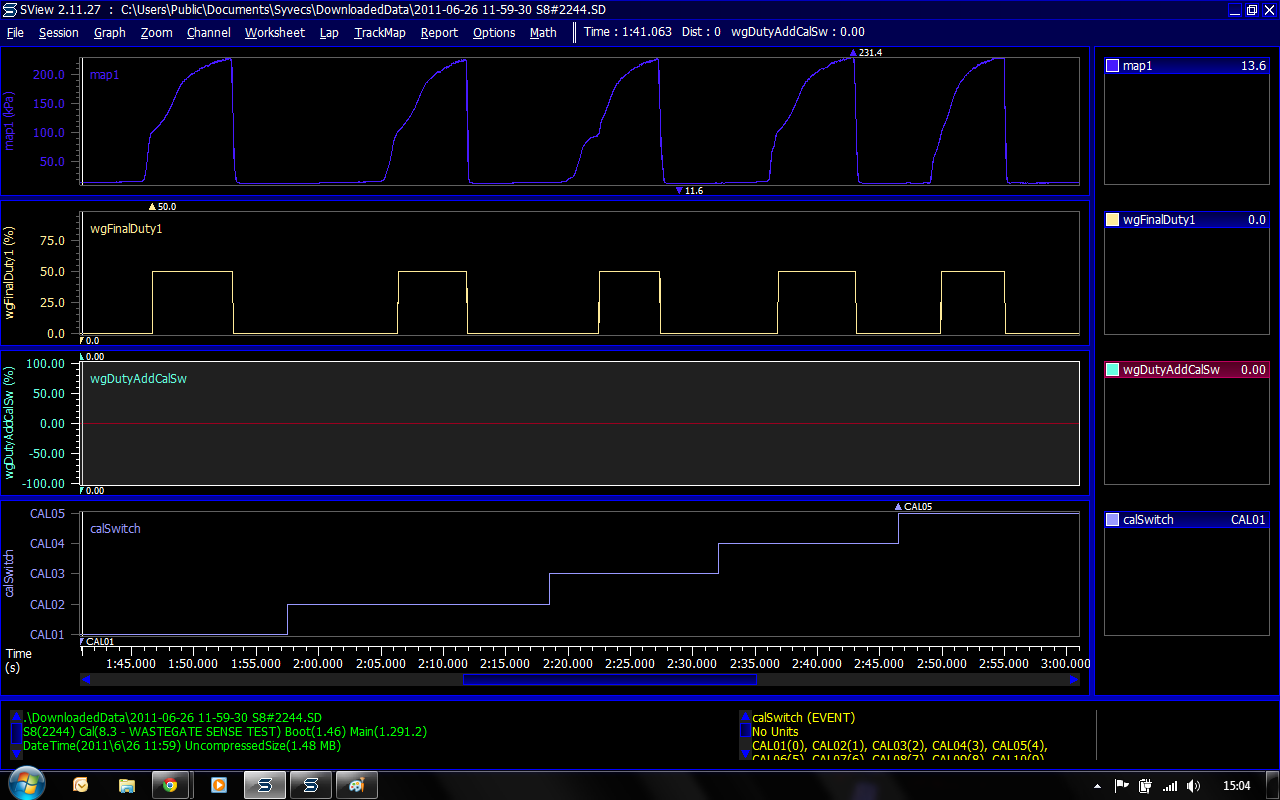Open the Worksheet menu
The height and width of the screenshot is (800, 1280).
[275, 32]
